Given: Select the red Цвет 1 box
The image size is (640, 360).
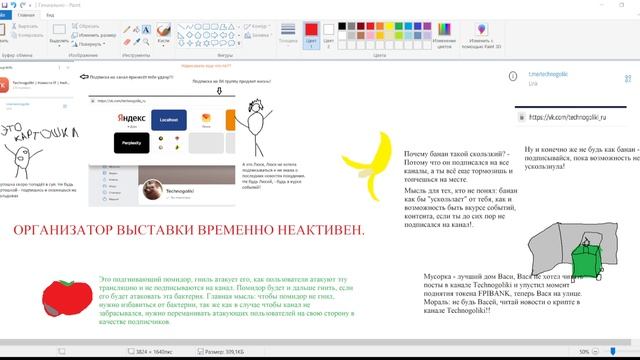Looking at the screenshot, I should [311, 35].
